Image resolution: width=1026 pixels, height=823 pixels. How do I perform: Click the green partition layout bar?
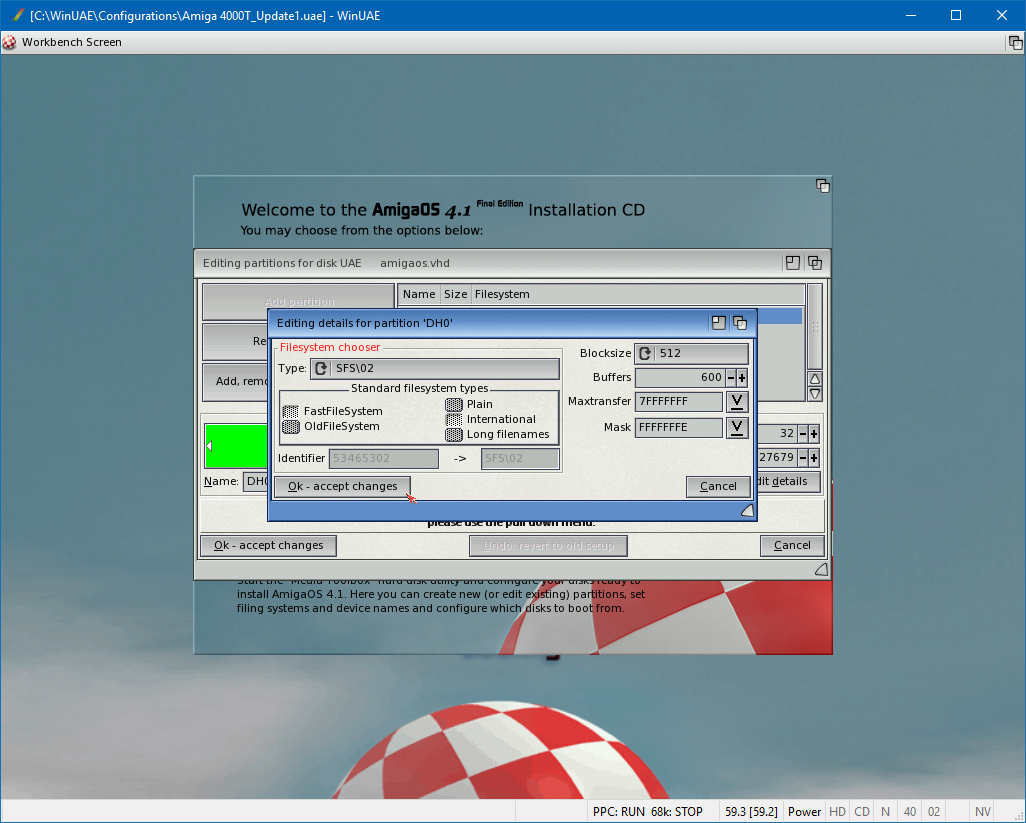(237, 446)
